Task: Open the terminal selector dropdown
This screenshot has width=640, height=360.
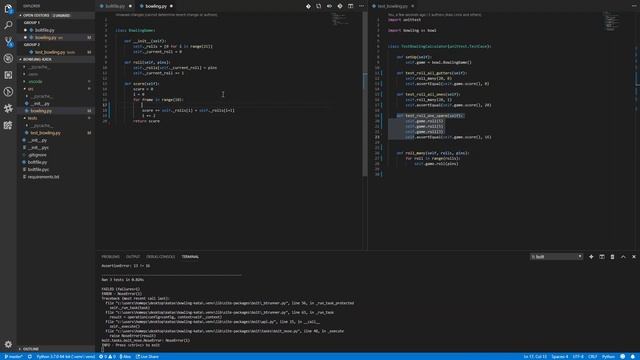Action: 556,257
